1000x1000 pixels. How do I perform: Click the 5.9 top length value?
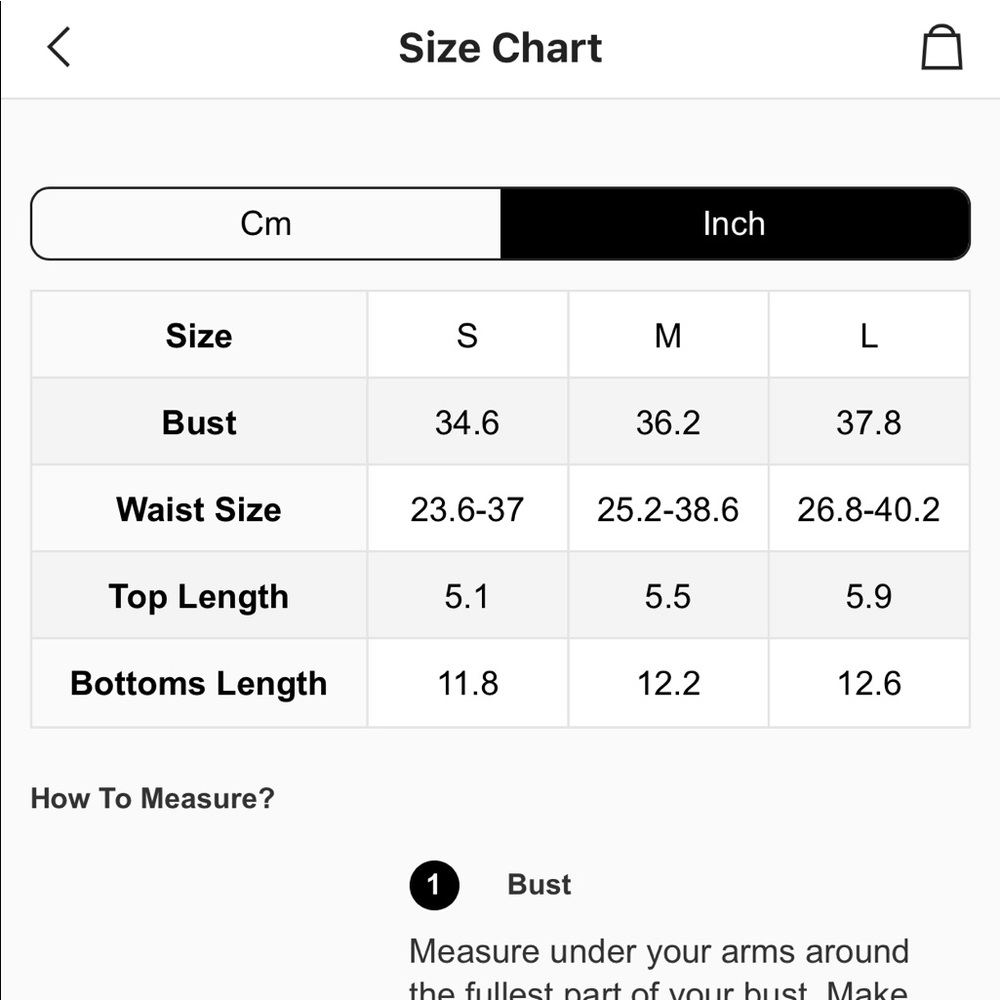click(869, 597)
